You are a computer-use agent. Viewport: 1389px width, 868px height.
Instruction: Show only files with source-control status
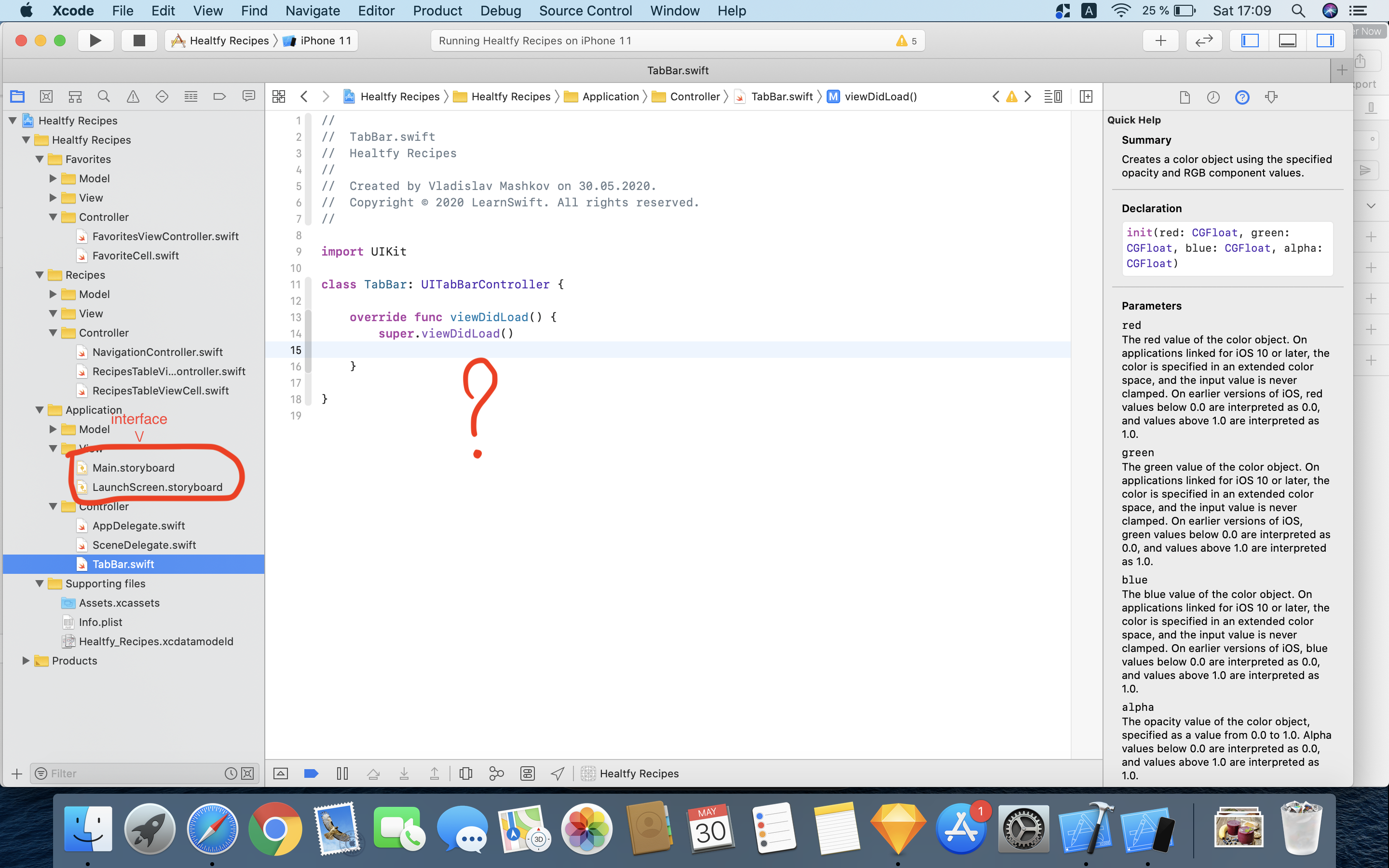pos(247,773)
